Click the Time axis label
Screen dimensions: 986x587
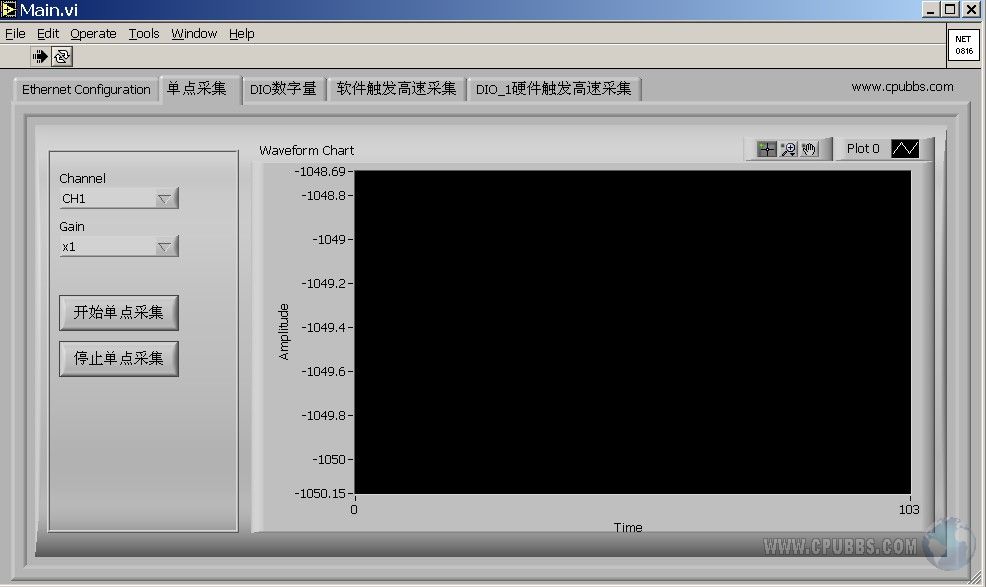pyautogui.click(x=628, y=527)
